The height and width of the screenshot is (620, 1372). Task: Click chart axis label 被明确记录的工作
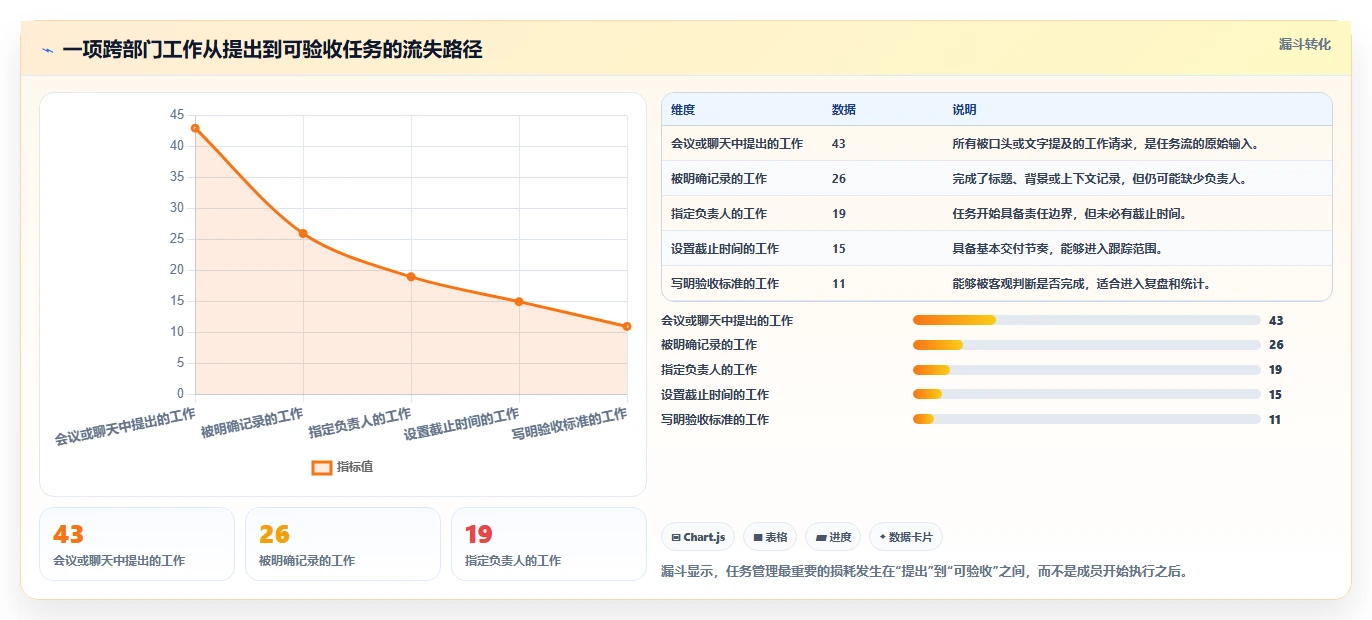[252, 423]
